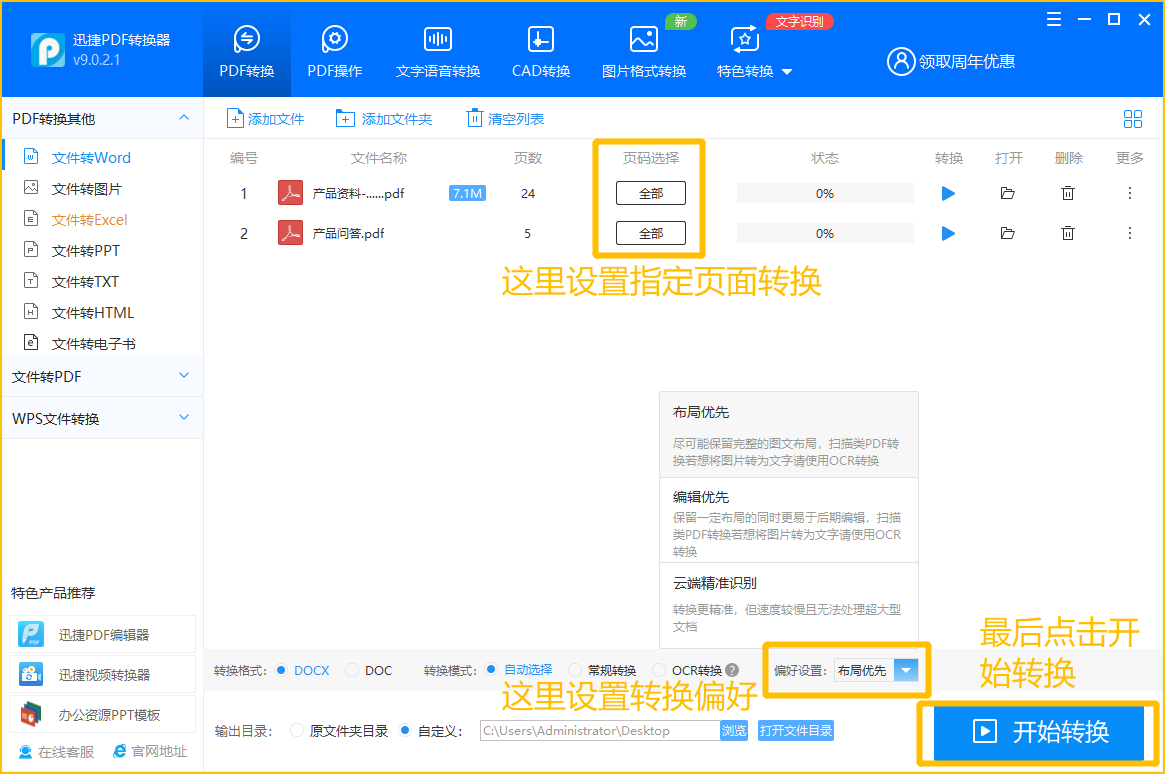
Task: Select 文件转Excel in sidebar
Action: click(89, 220)
